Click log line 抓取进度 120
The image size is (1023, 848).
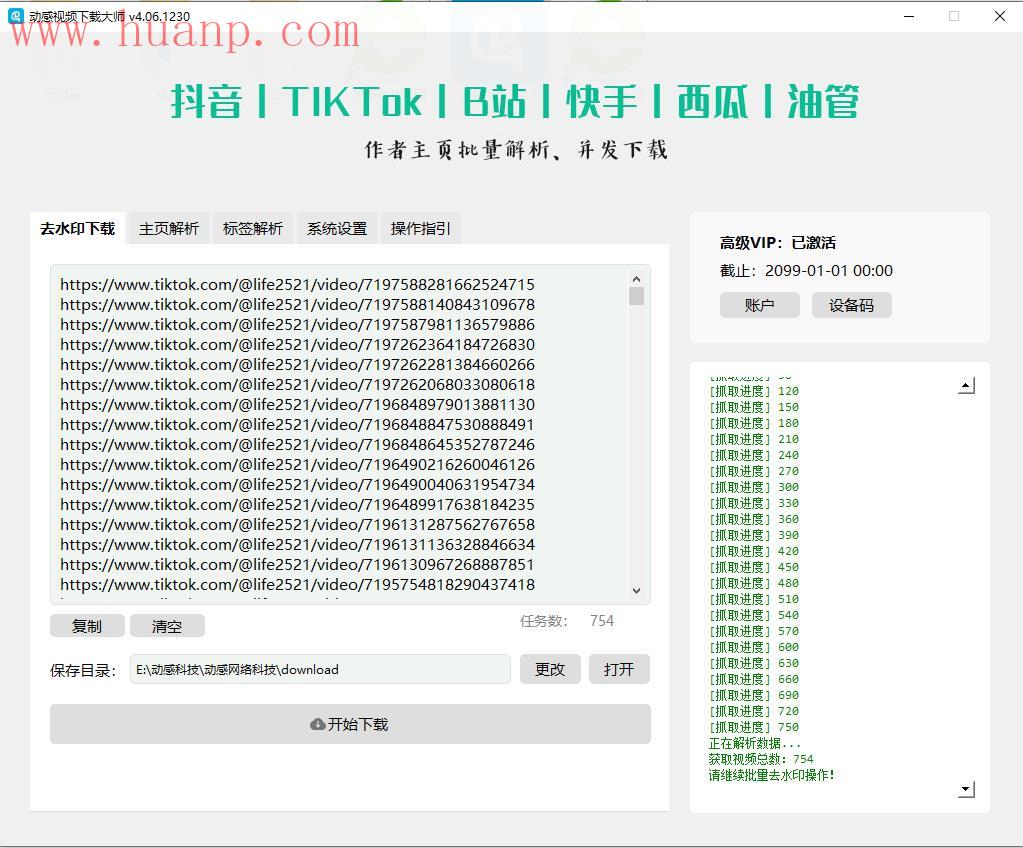[x=754, y=391]
